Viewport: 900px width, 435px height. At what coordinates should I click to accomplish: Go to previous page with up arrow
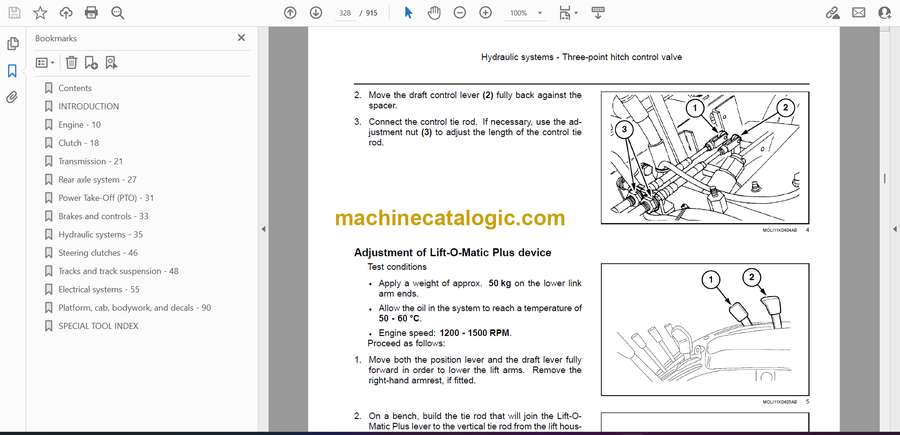(x=290, y=13)
